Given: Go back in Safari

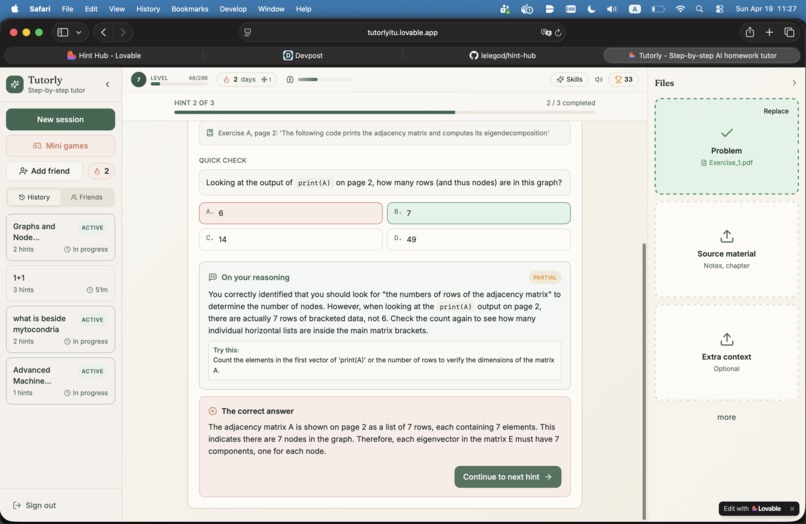Looking at the screenshot, I should (x=103, y=32).
